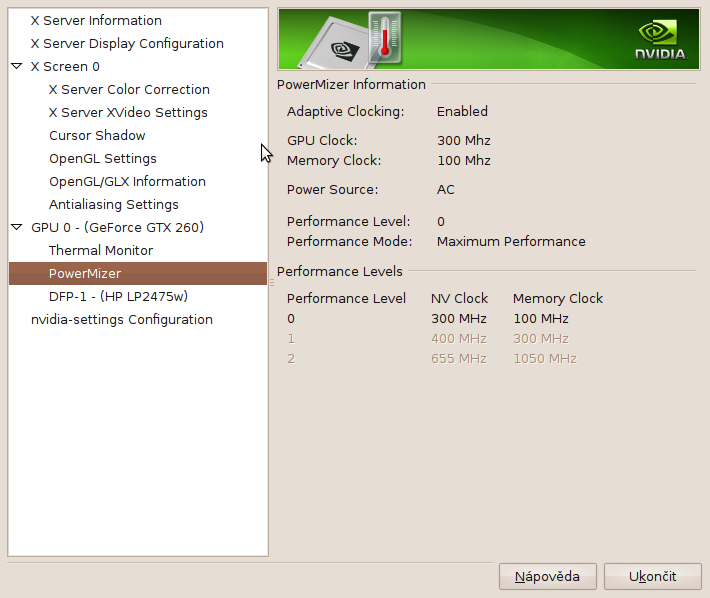Image resolution: width=710 pixels, height=598 pixels.
Task: Open OpenGL Settings page
Action: pos(103,158)
